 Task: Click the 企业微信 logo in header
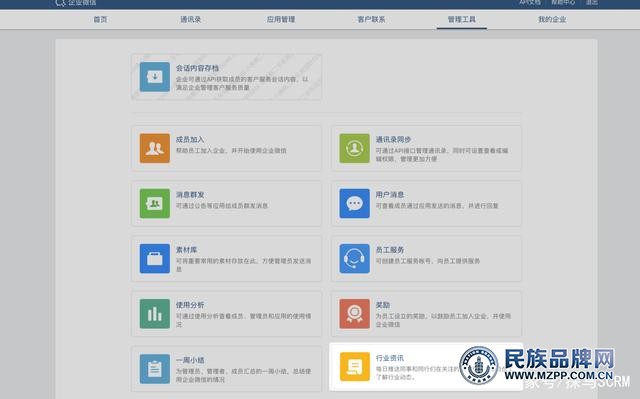(x=76, y=3)
